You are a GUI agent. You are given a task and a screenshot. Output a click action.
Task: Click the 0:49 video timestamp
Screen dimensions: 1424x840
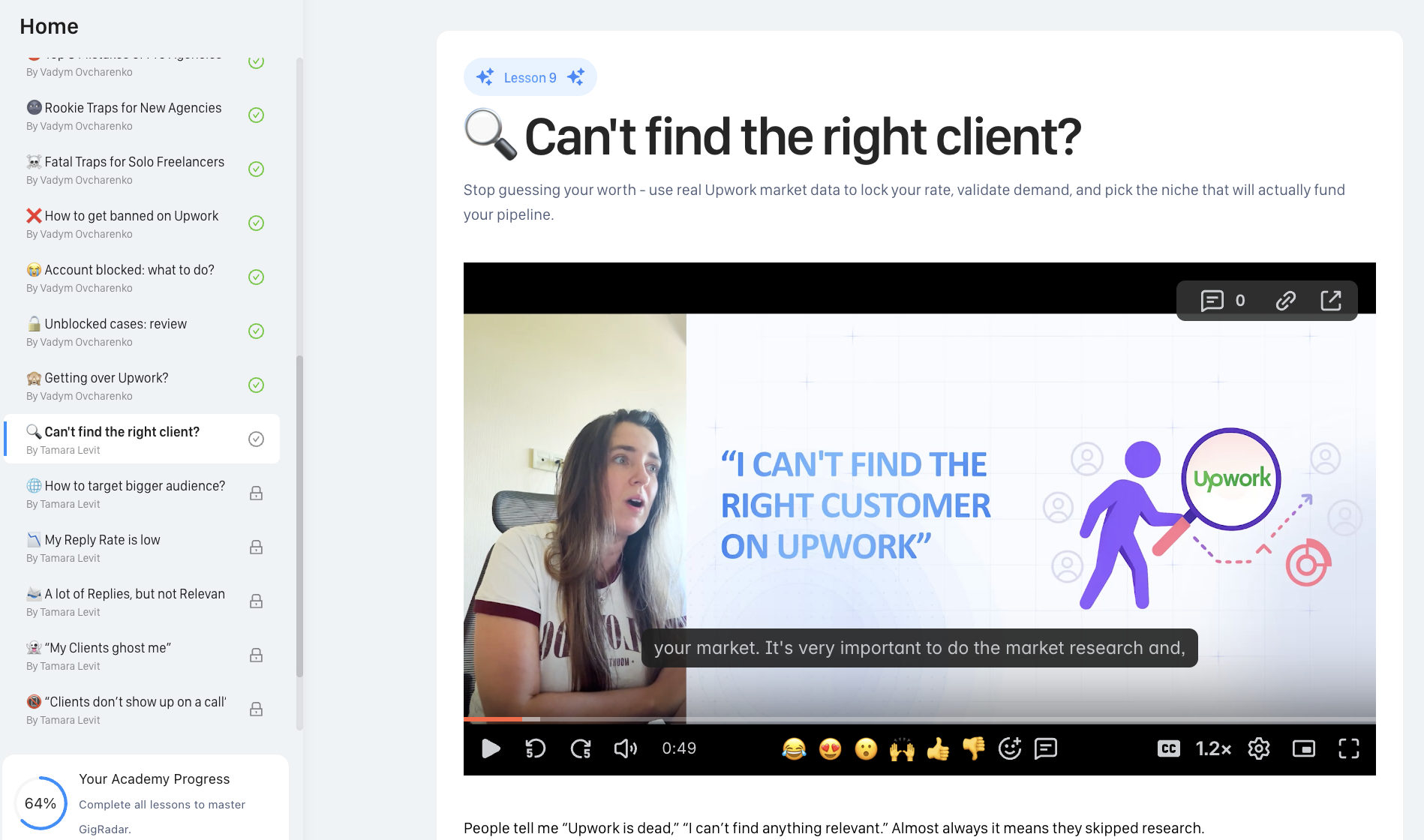(x=679, y=748)
